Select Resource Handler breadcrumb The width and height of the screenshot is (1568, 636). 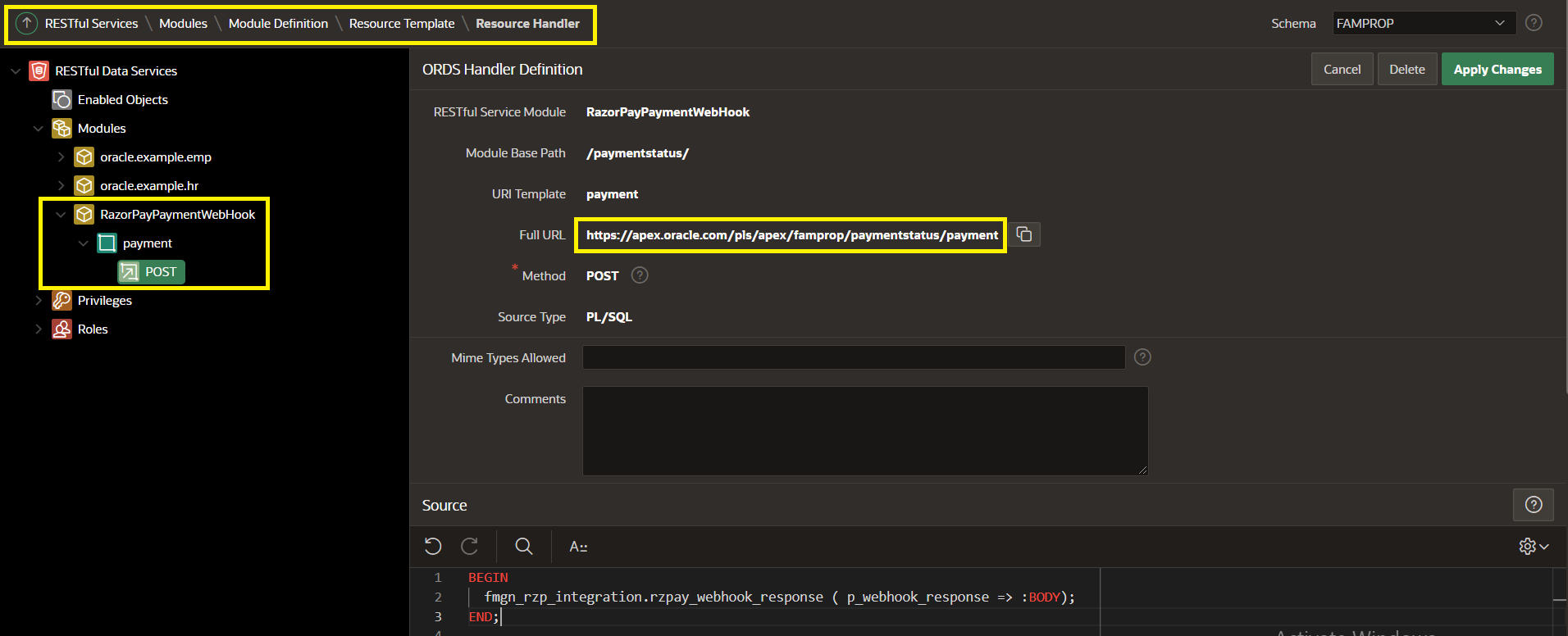527,24
